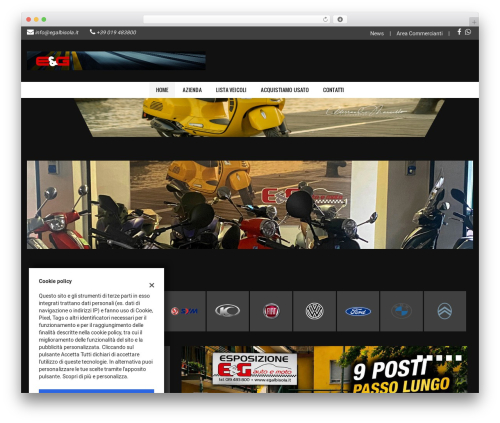Open a new browser tab
Image resolution: width=500 pixels, height=423 pixels.
474,22
